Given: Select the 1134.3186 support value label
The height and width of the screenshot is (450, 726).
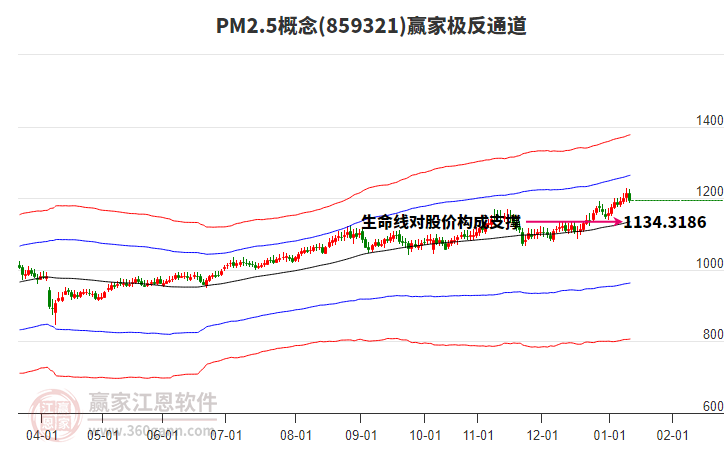Looking at the screenshot, I should click(x=665, y=222).
